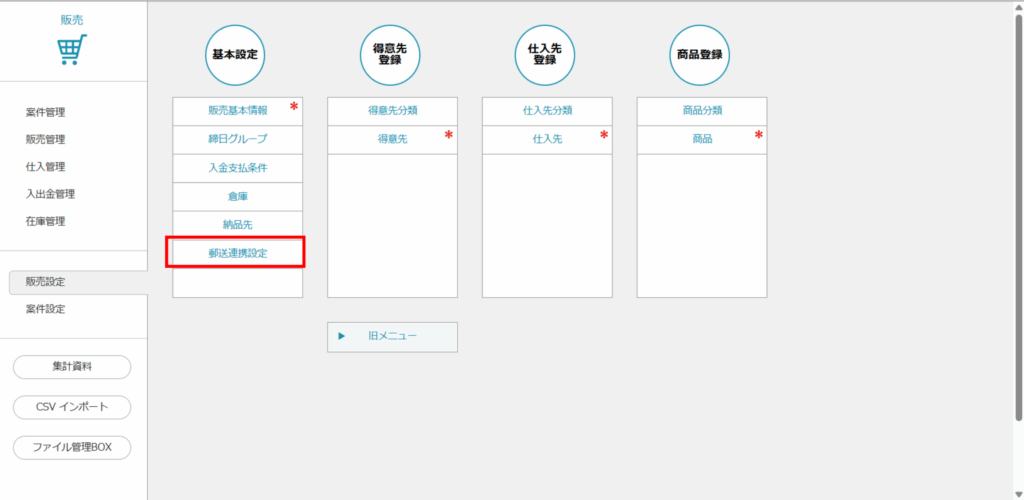This screenshot has width=1024, height=500.
Task: Open the 郵送連携設定 link
Action: coord(238,254)
